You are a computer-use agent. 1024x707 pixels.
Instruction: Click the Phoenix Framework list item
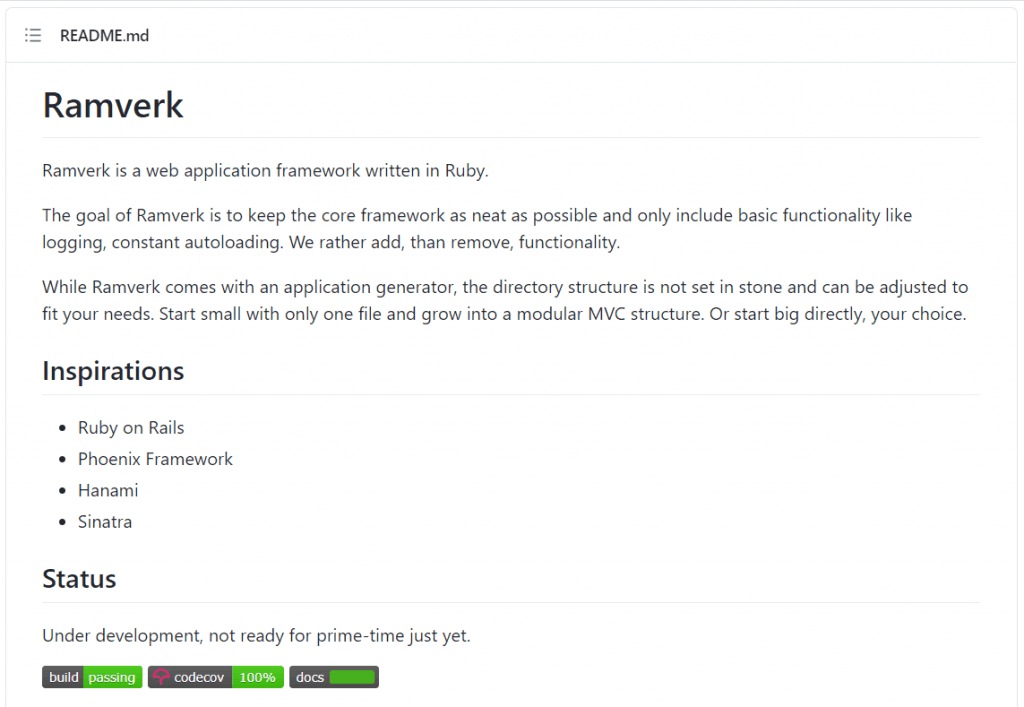coord(155,459)
